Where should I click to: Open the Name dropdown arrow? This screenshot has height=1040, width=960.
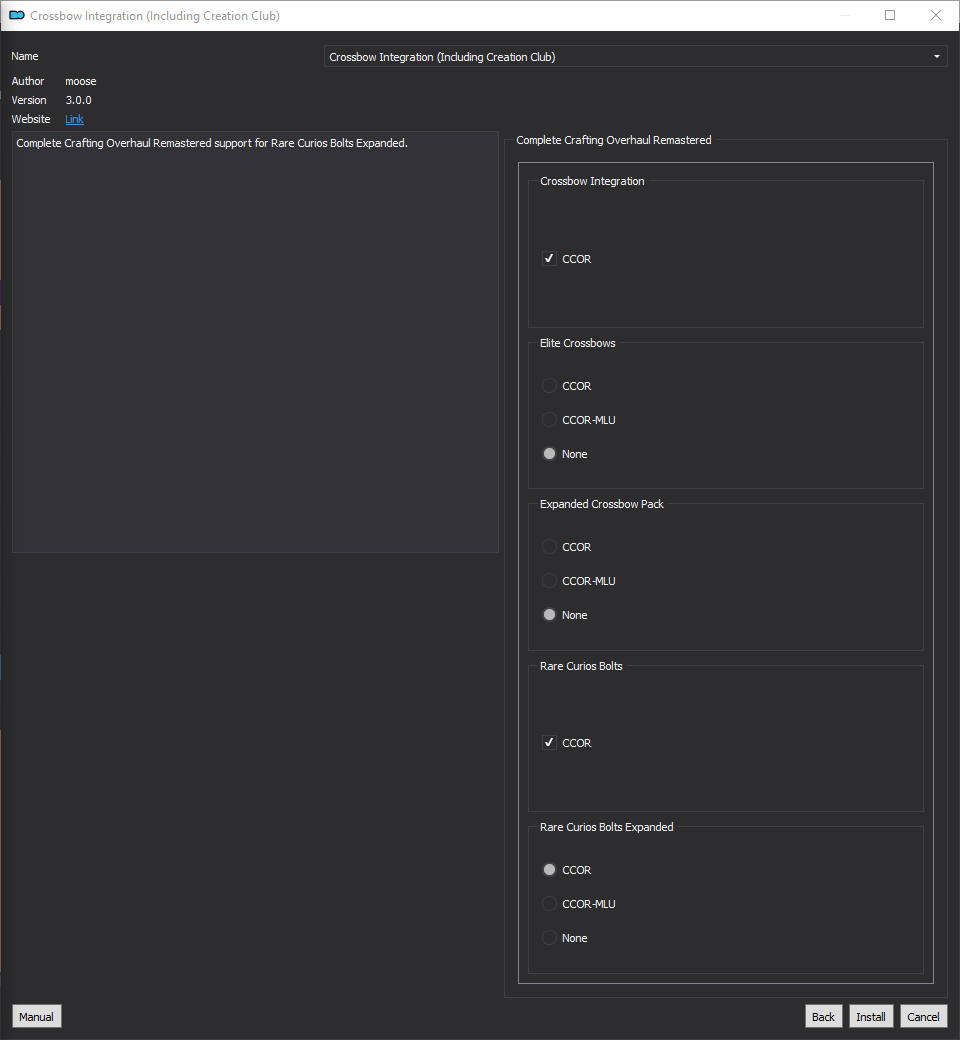tap(936, 57)
